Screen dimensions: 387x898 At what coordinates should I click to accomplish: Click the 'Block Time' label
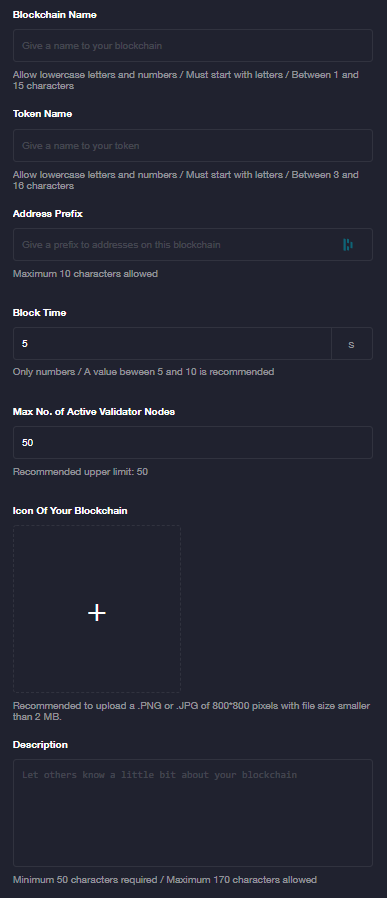40,313
